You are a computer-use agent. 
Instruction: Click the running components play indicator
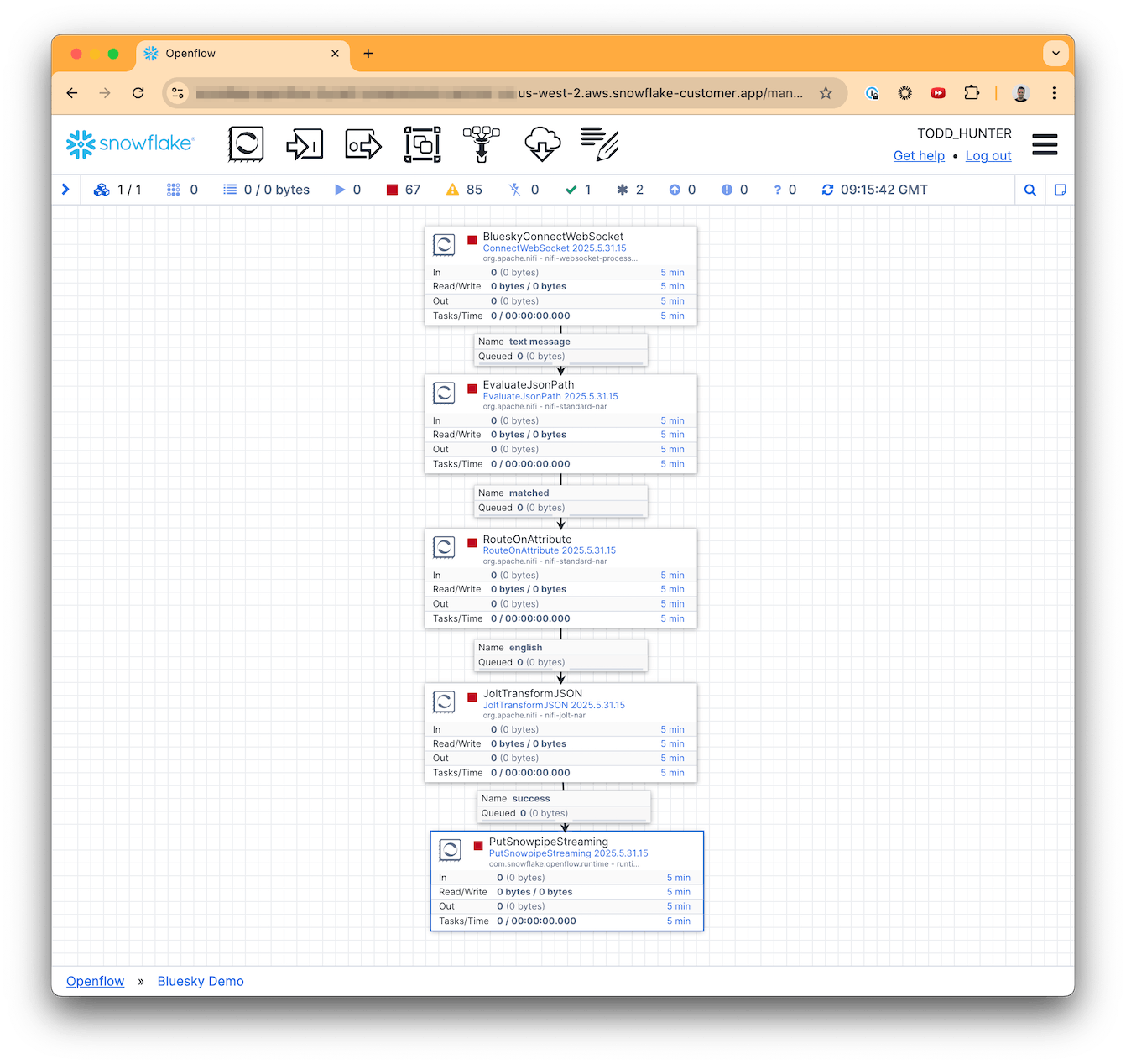pyautogui.click(x=347, y=190)
